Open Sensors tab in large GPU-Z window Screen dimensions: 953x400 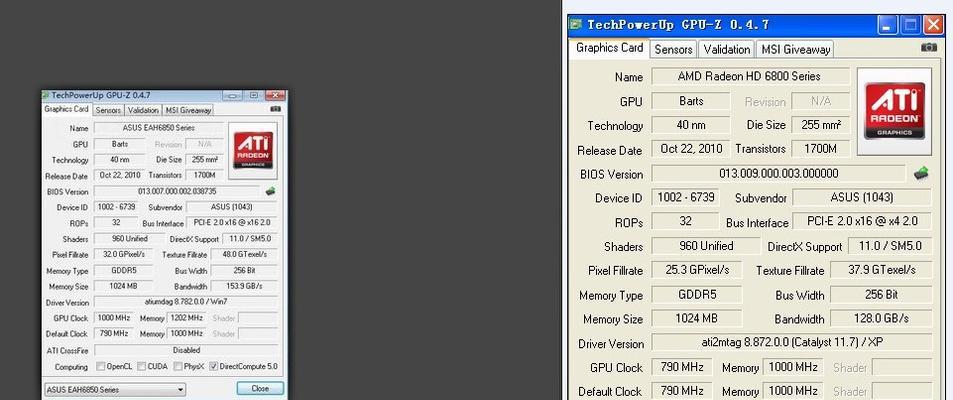[673, 49]
